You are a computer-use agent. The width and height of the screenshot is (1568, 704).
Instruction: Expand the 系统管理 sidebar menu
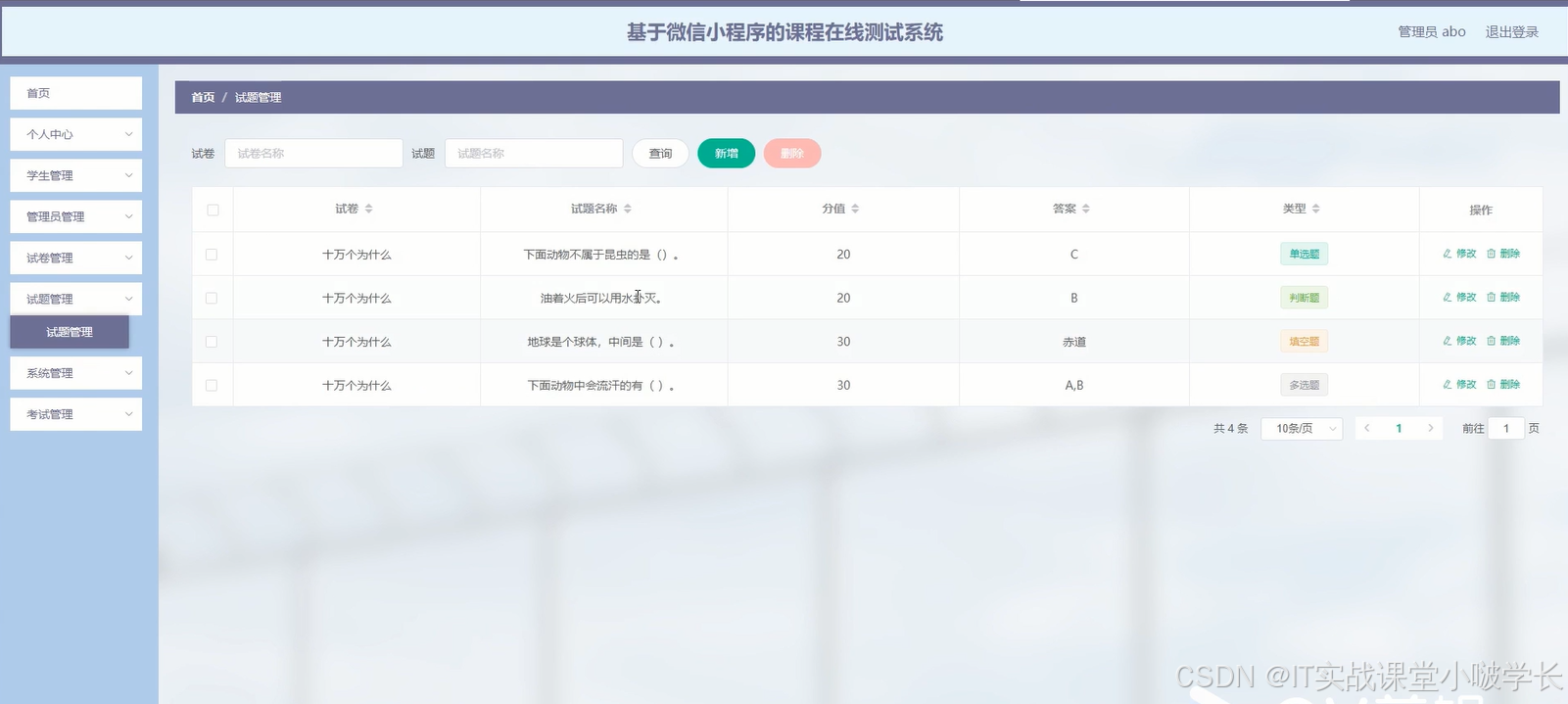click(x=76, y=373)
